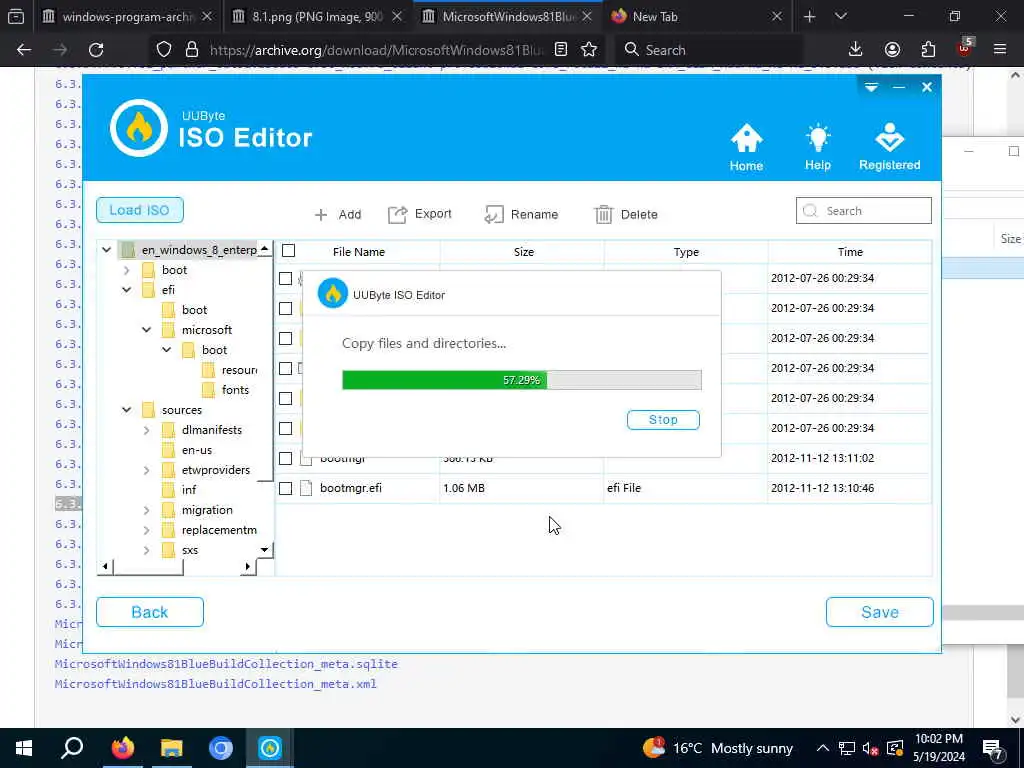The width and height of the screenshot is (1024, 768).
Task: Open Firefox extensions puzzle icon
Action: [x=928, y=50]
